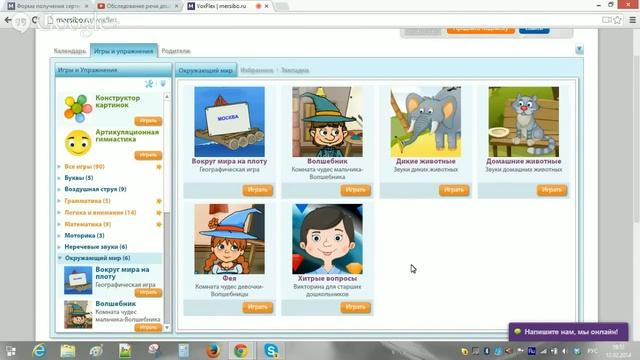Click the browser bookmark star icon
The height and width of the screenshot is (360, 640).
(x=618, y=20)
